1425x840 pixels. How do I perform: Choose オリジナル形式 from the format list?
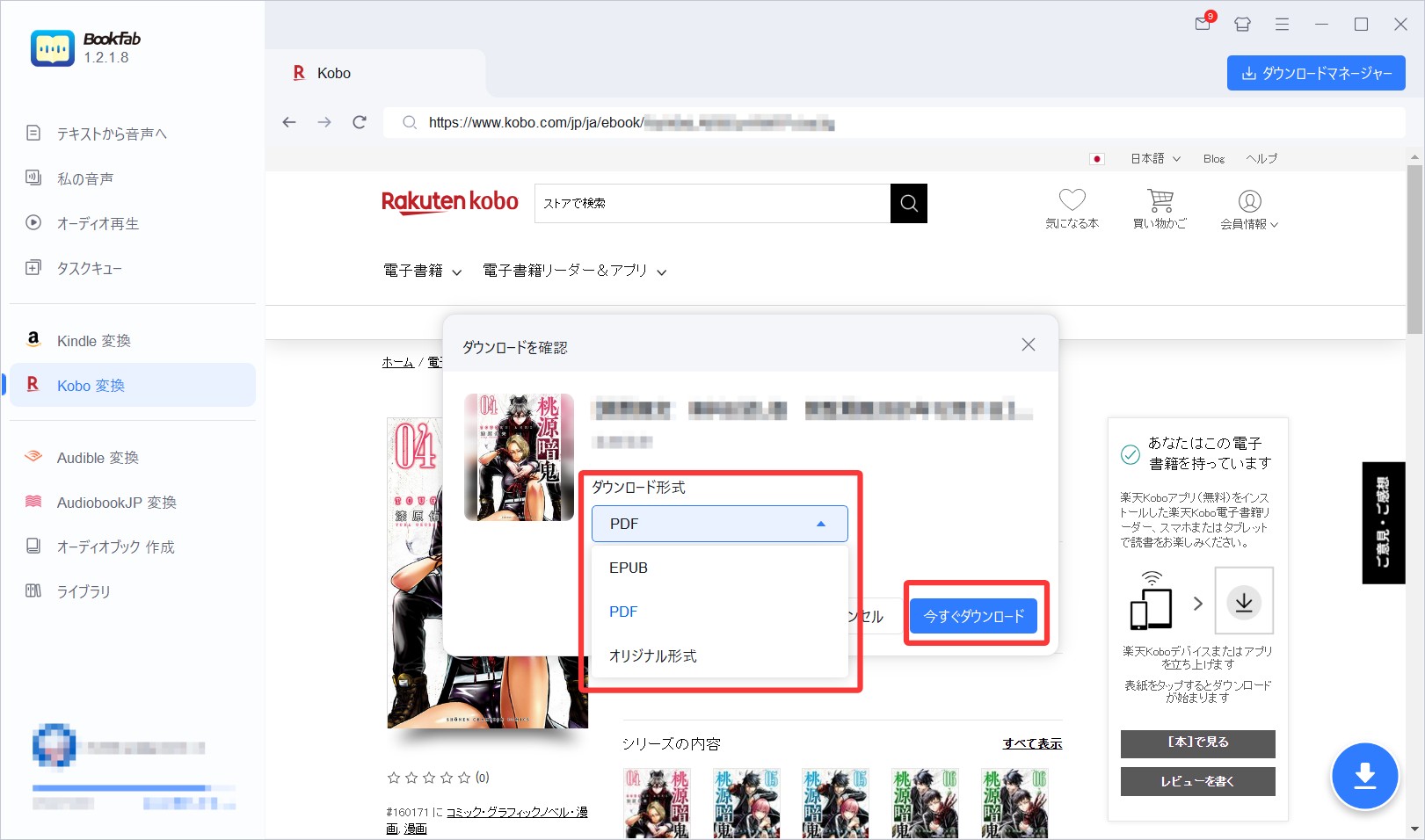pos(652,656)
